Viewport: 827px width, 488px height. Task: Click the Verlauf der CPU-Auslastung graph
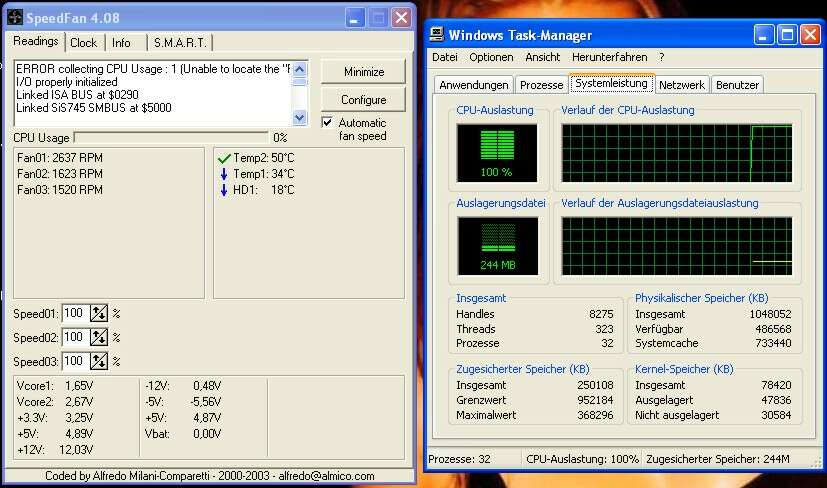[x=677, y=153]
